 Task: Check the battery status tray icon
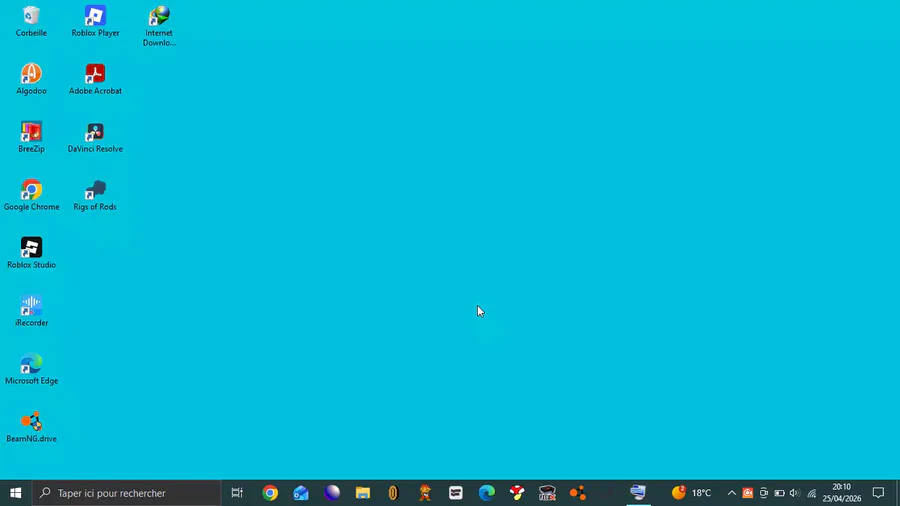click(x=779, y=493)
